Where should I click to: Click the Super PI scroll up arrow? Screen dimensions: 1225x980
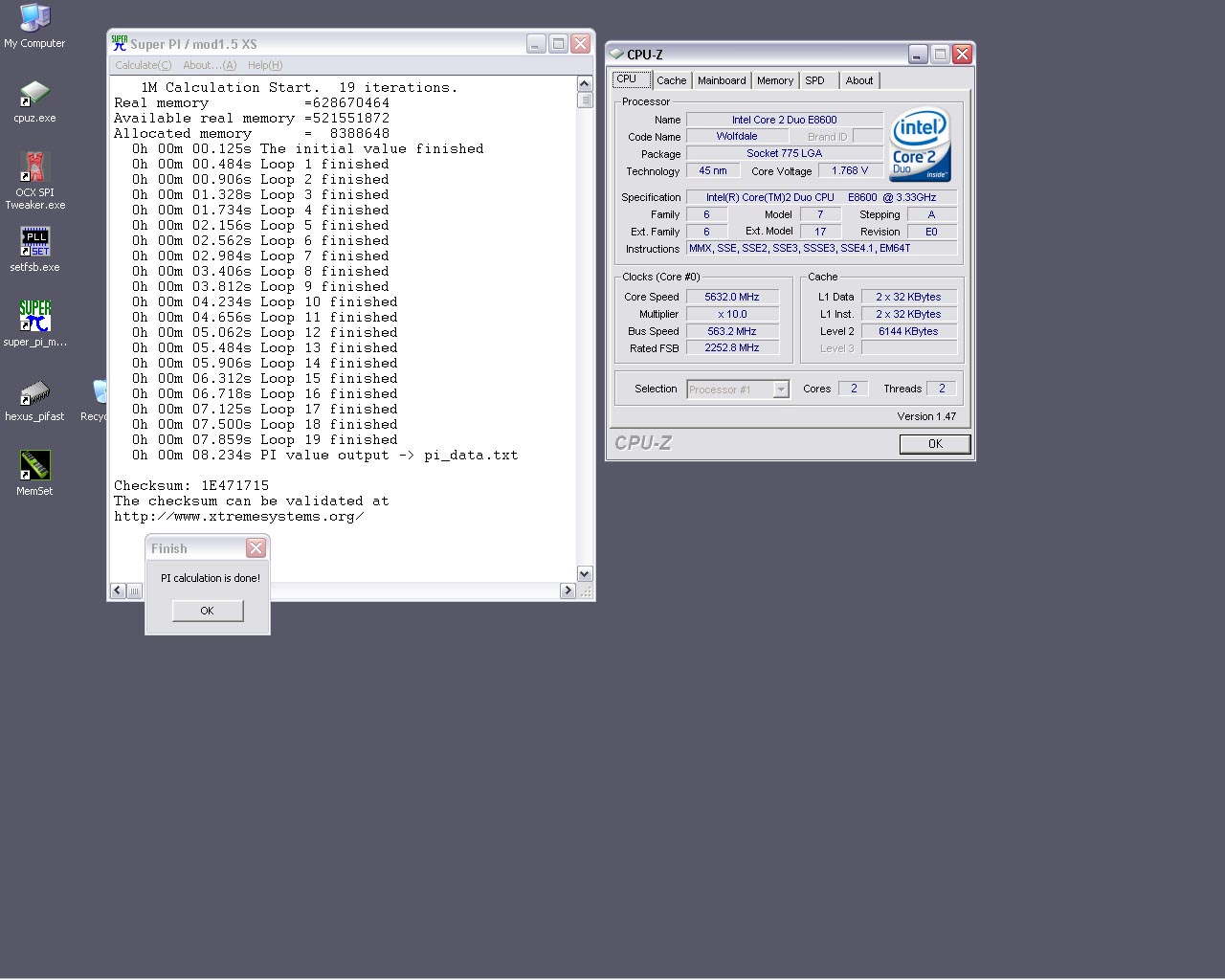point(585,84)
